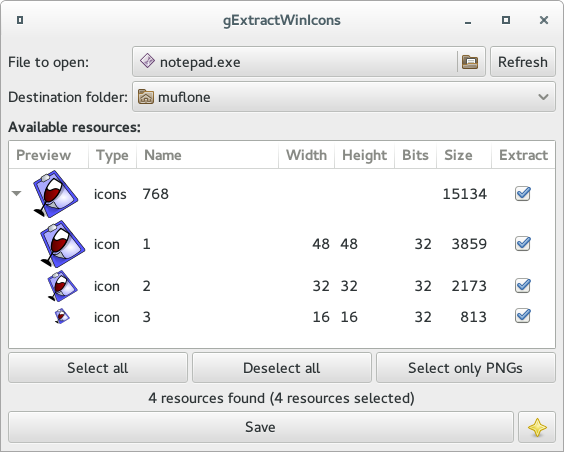Screen dimensions: 564x452
Task: Select the 48x48 icon 1 preview
Action: point(62,244)
